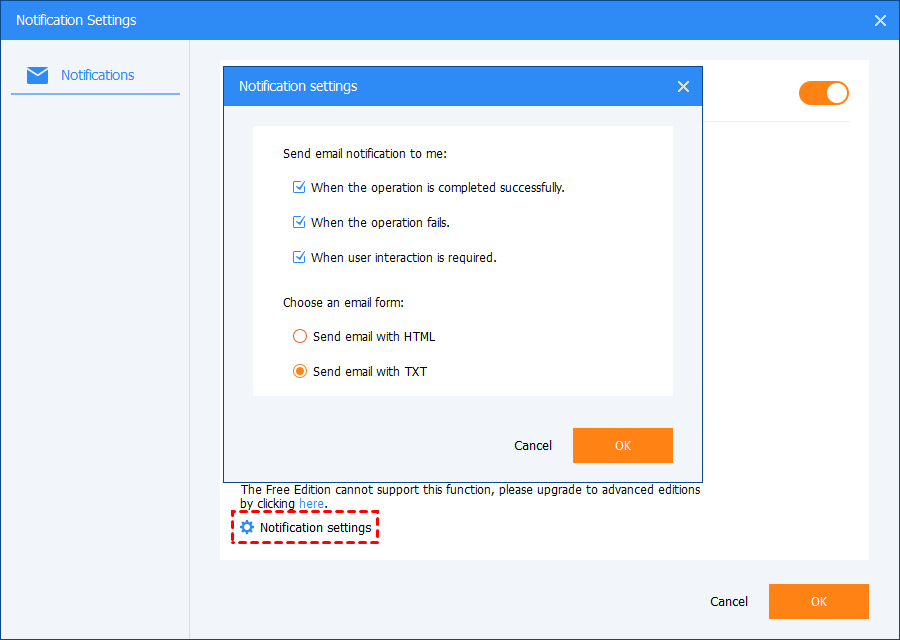900x640 pixels.
Task: Click the main 'Notification Settings' window title
Action: [x=76, y=20]
